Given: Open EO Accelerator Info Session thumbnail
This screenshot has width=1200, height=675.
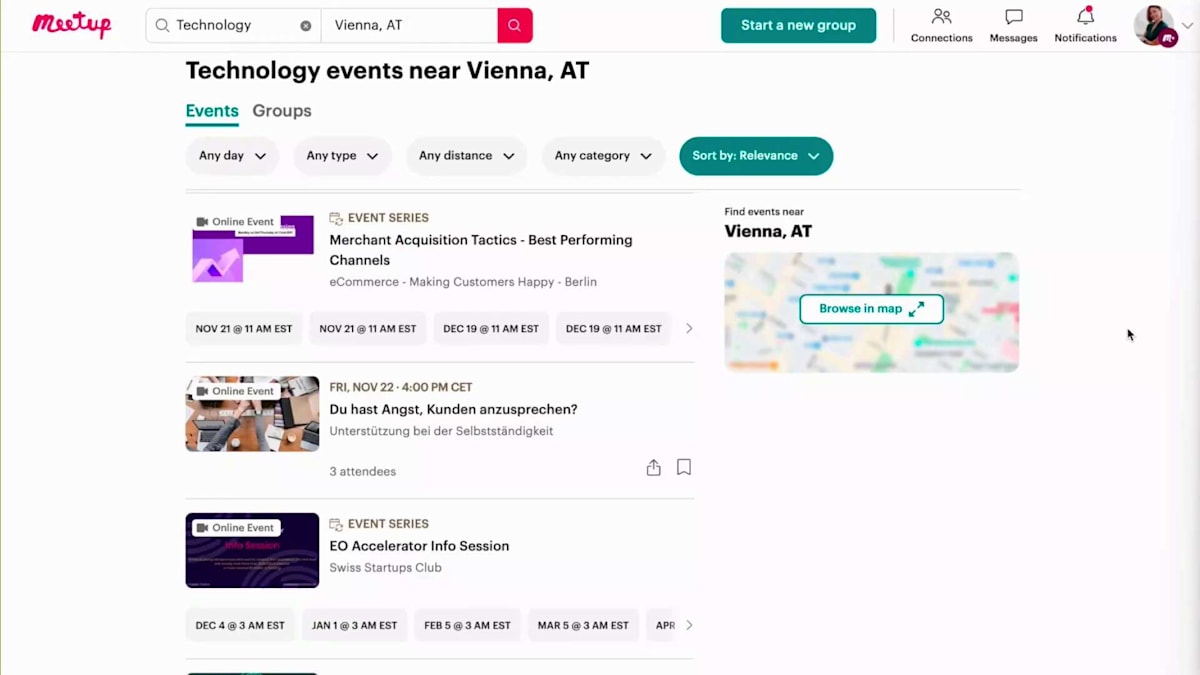Looking at the screenshot, I should [x=252, y=550].
